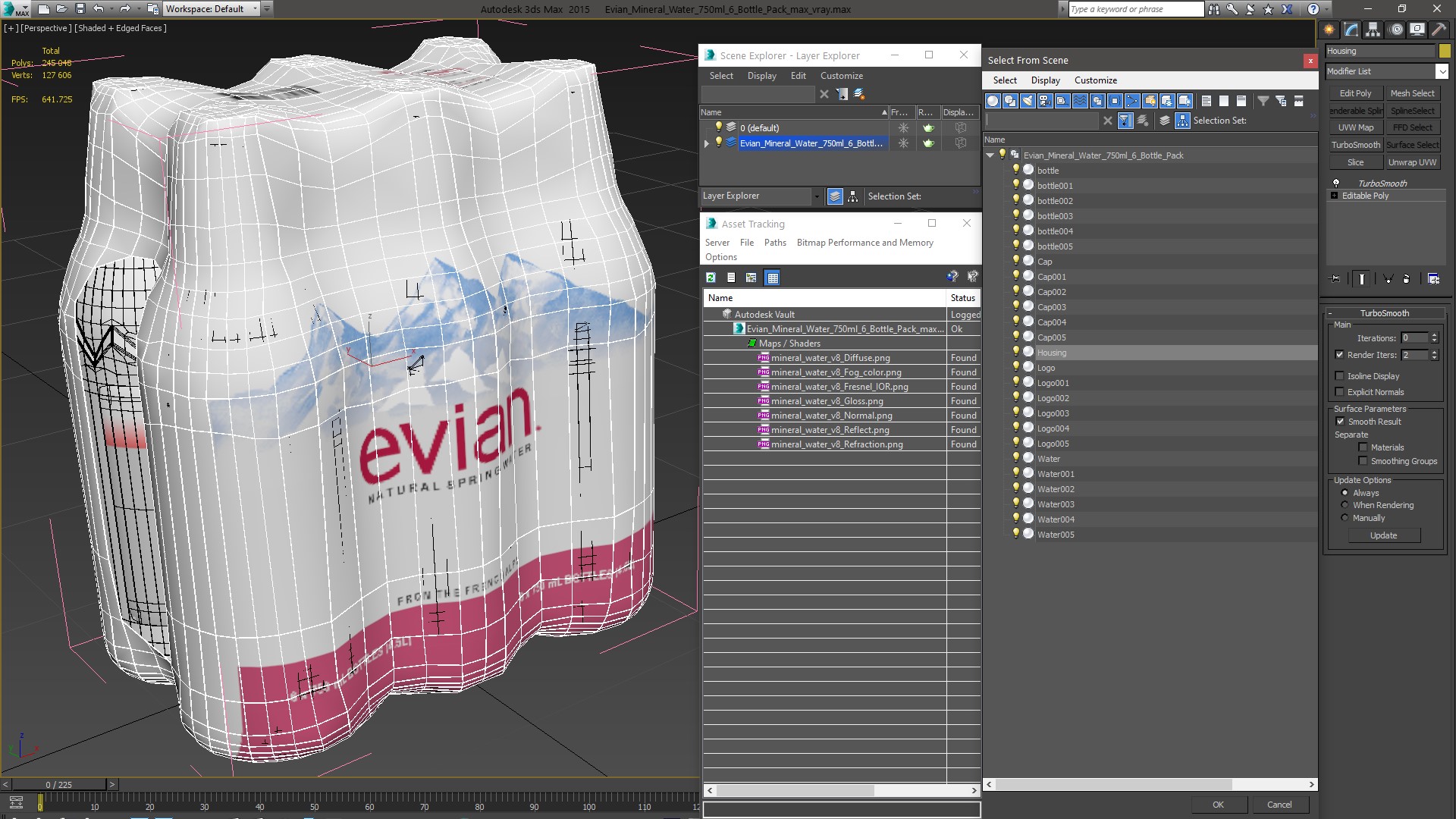Open the Server menu in Asset Tracking

tap(717, 243)
